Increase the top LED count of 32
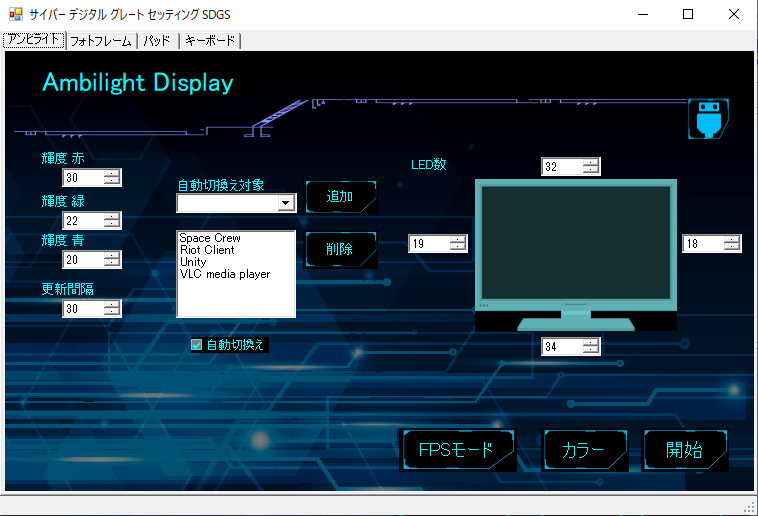Screen dimensions: 758x516 (591, 163)
